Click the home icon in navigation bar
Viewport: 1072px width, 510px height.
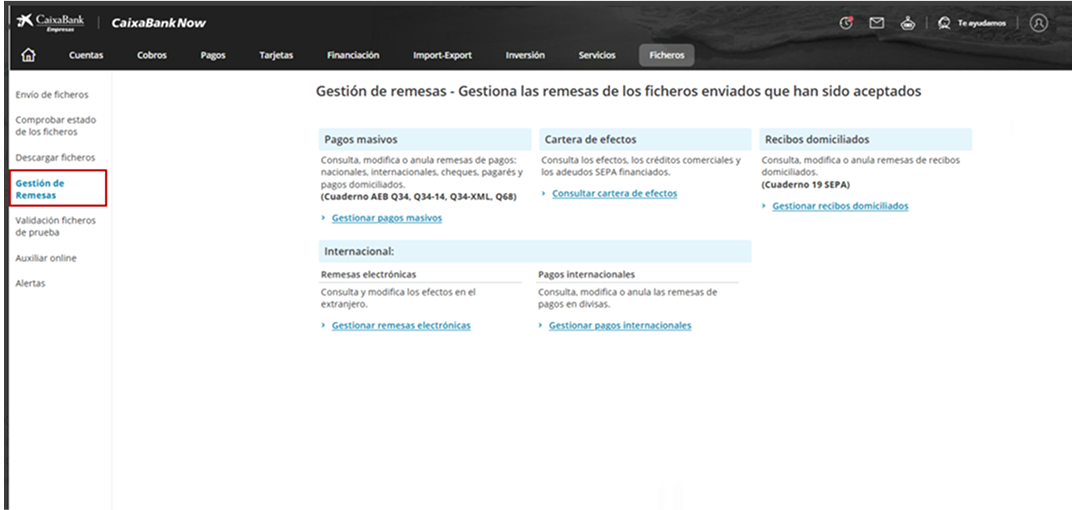(x=28, y=55)
